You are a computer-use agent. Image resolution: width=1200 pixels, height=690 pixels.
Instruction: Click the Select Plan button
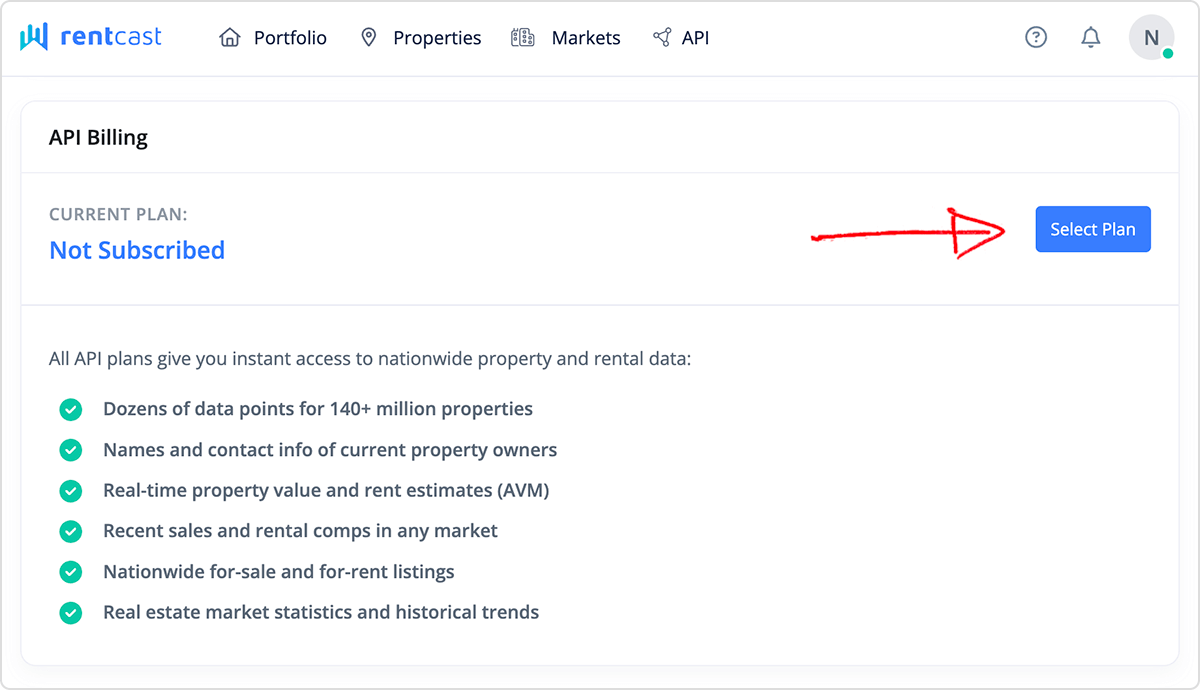1093,229
